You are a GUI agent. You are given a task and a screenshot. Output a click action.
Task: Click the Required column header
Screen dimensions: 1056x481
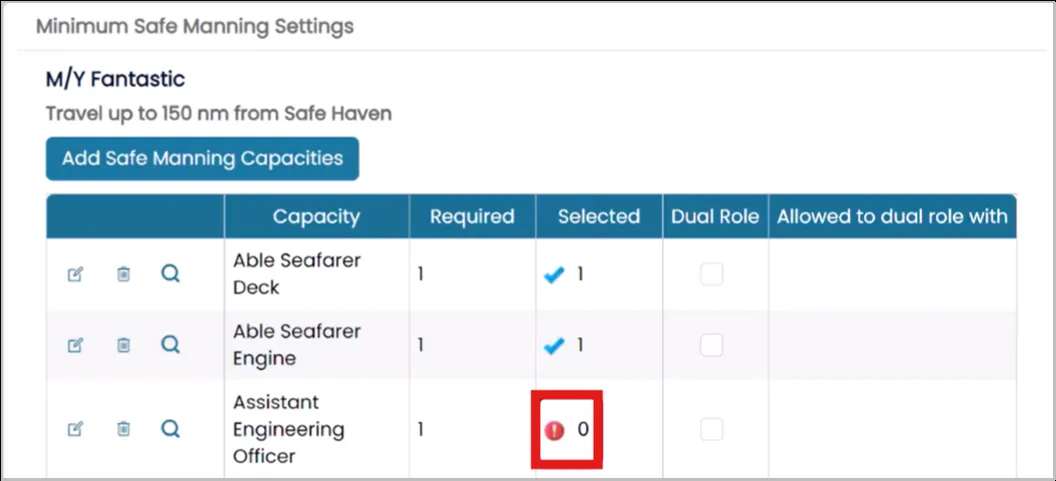click(472, 216)
